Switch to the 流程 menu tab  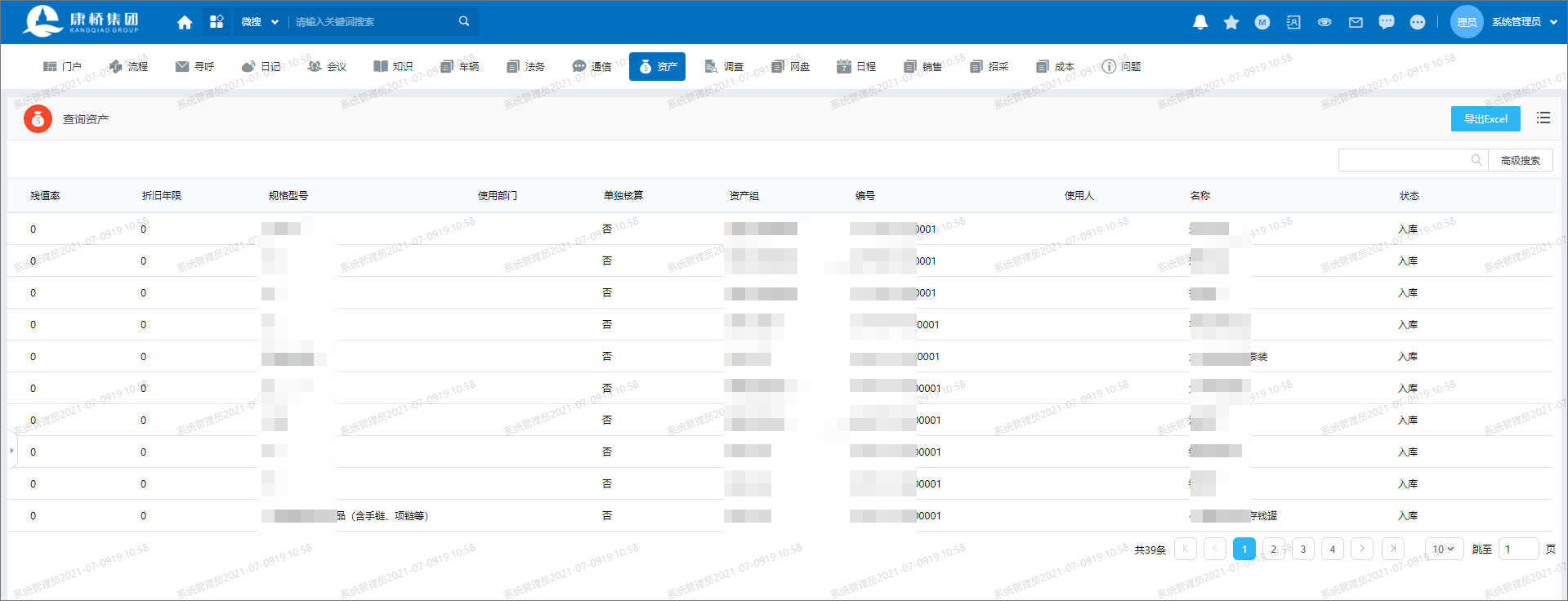[129, 66]
